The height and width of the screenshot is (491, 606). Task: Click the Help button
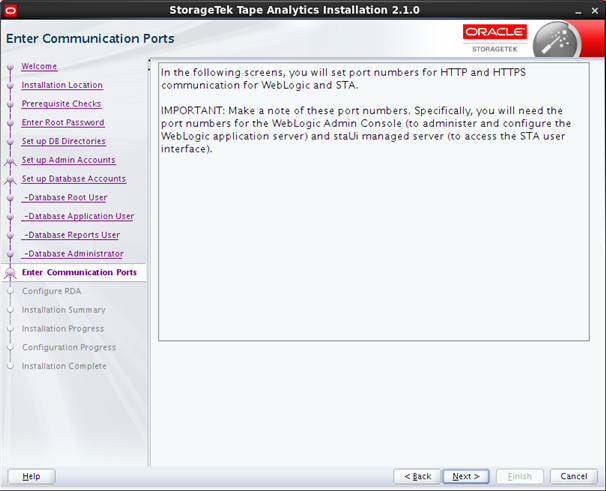pyautogui.click(x=31, y=476)
